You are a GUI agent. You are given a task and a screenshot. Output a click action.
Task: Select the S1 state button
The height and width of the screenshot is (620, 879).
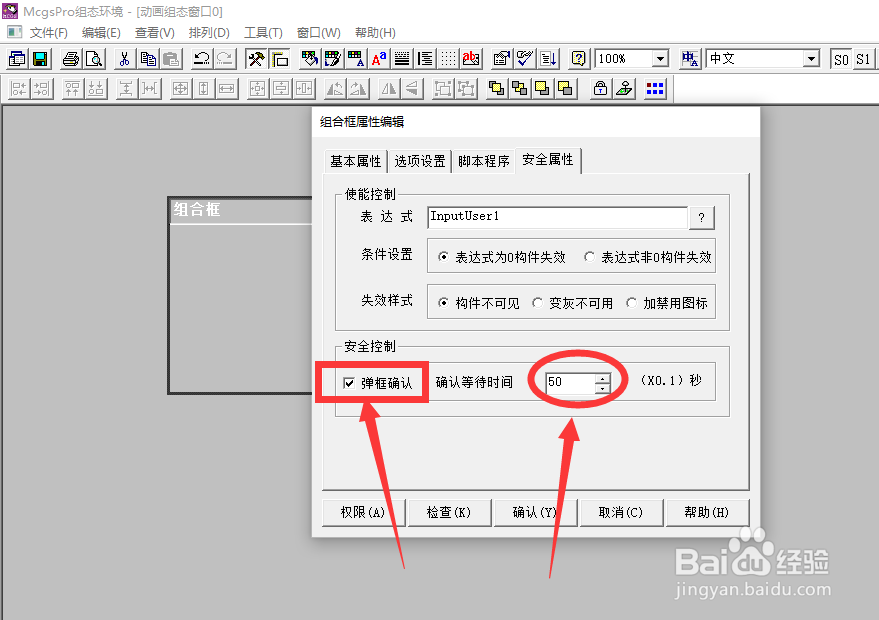click(x=863, y=59)
